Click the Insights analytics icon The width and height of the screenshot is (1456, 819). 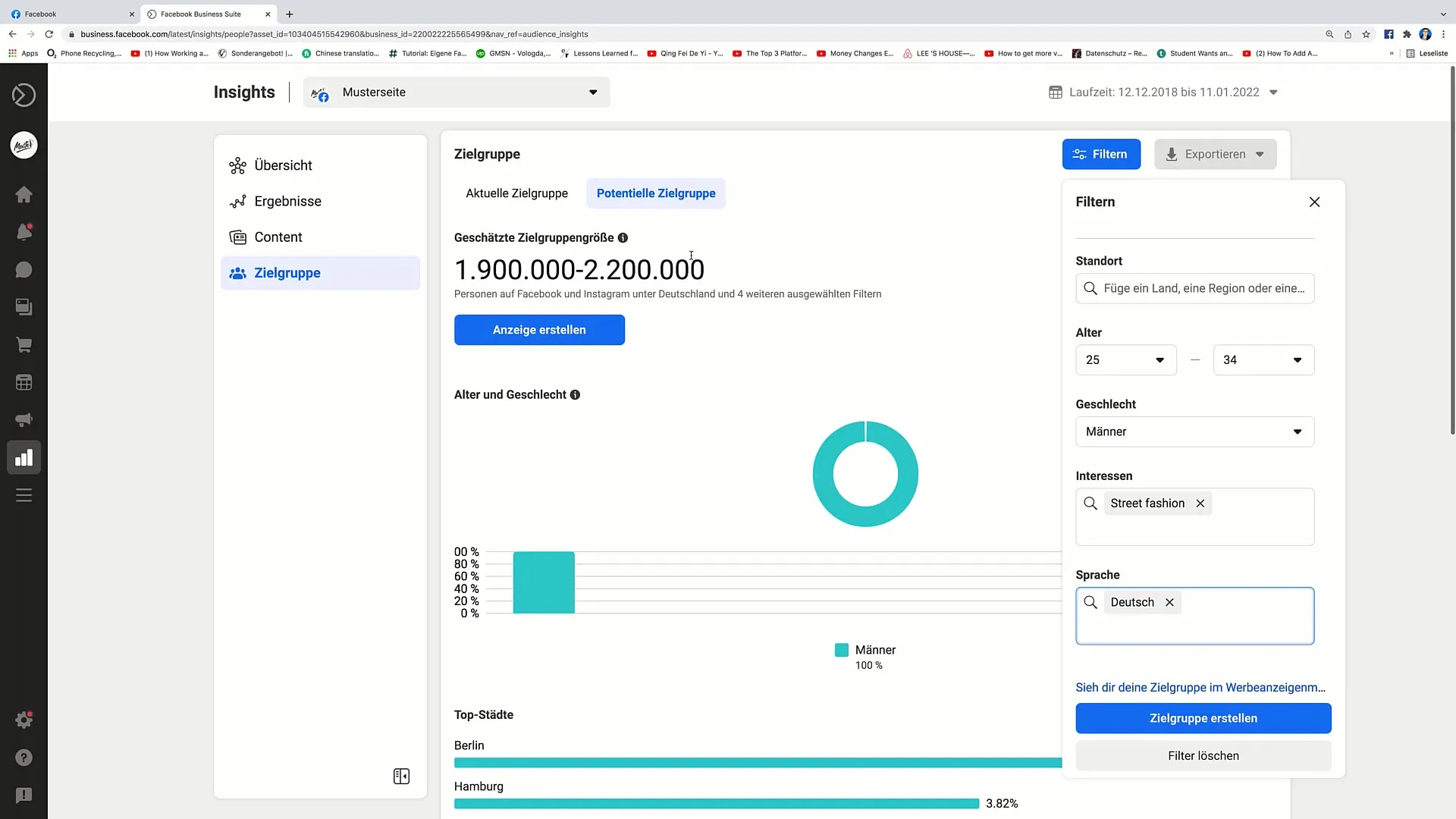pyautogui.click(x=24, y=457)
